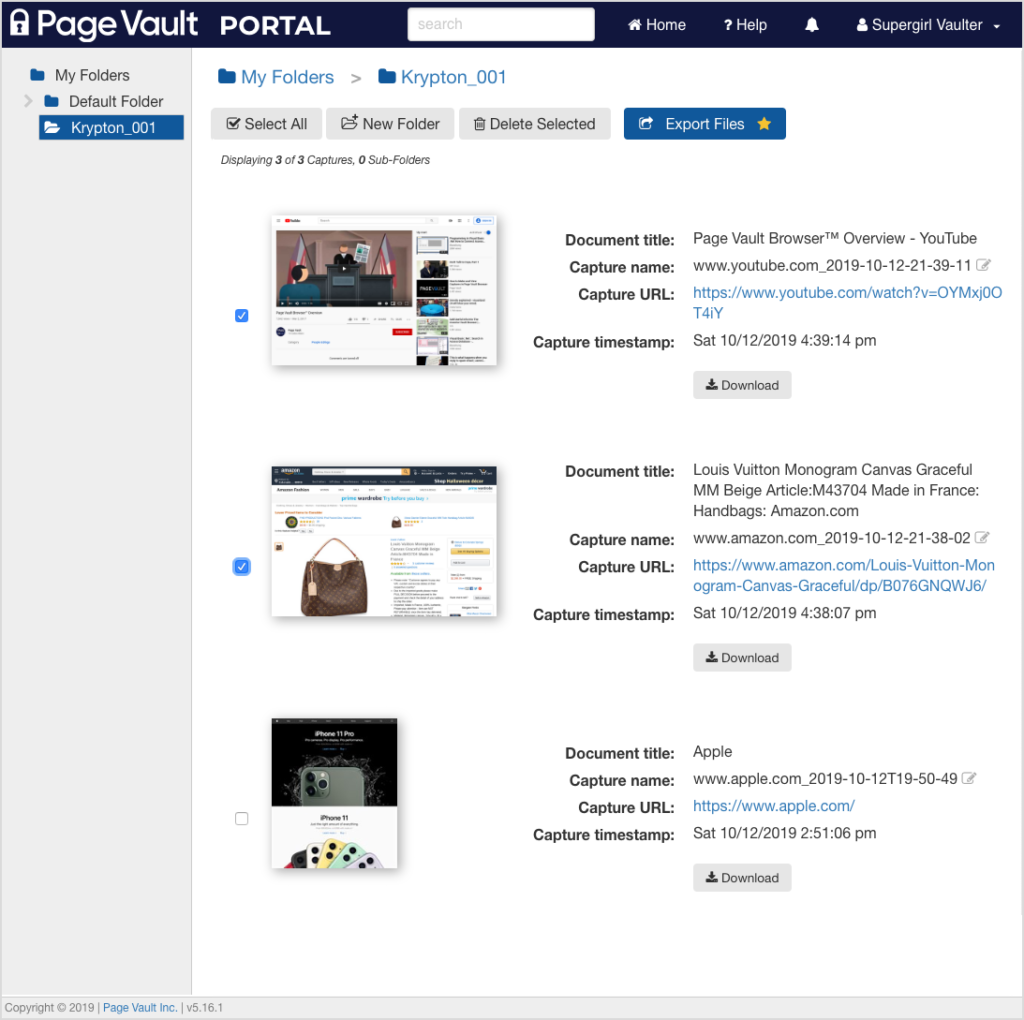Download the Amazon capture
This screenshot has height=1020, width=1024.
pos(742,657)
